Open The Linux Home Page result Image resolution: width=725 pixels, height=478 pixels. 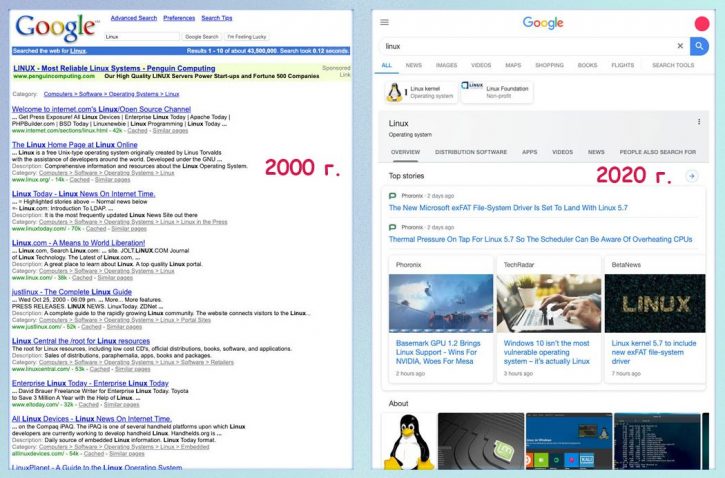pyautogui.click(x=74, y=145)
